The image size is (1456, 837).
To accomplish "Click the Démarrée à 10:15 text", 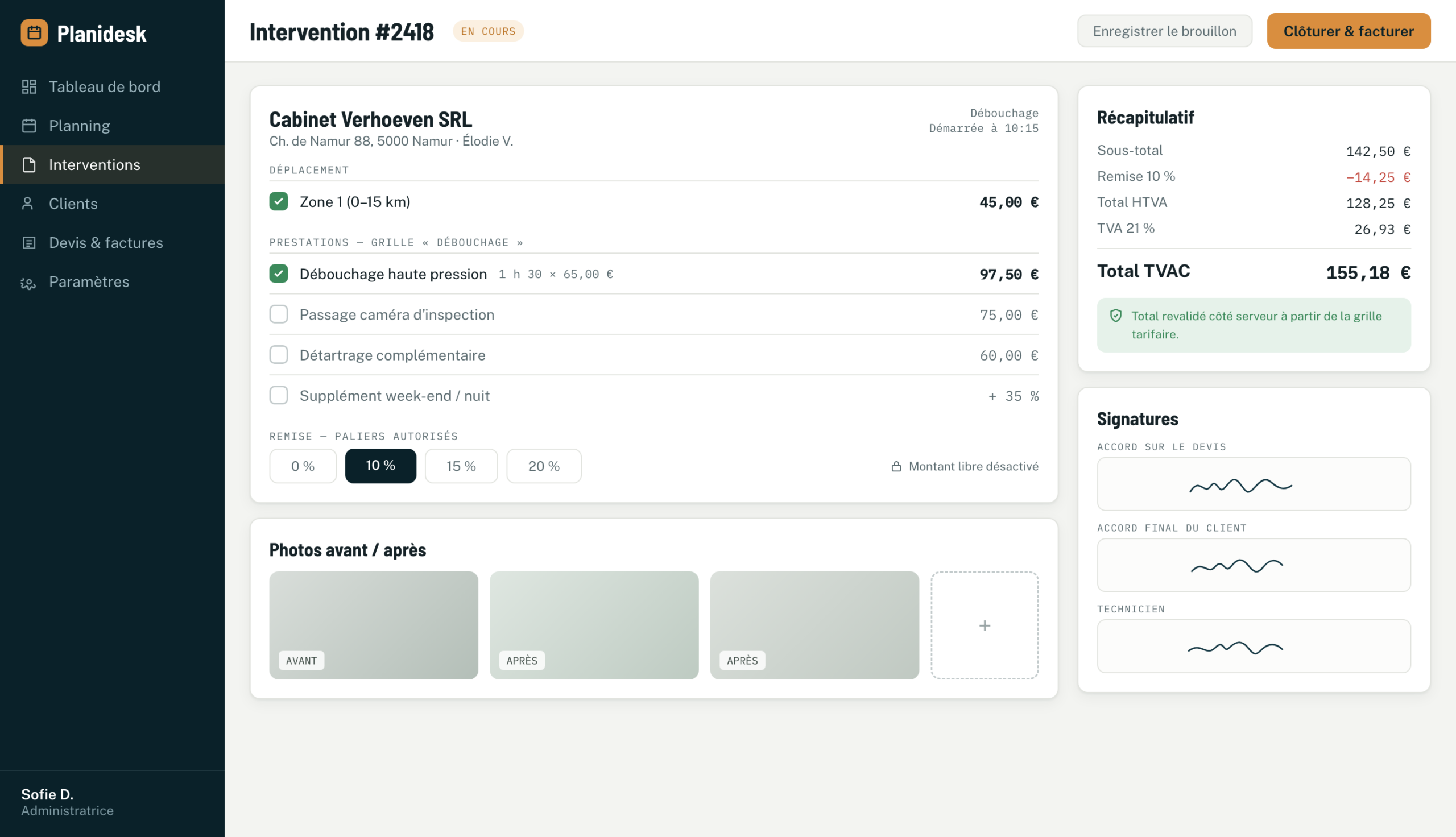I will pyautogui.click(x=983, y=128).
